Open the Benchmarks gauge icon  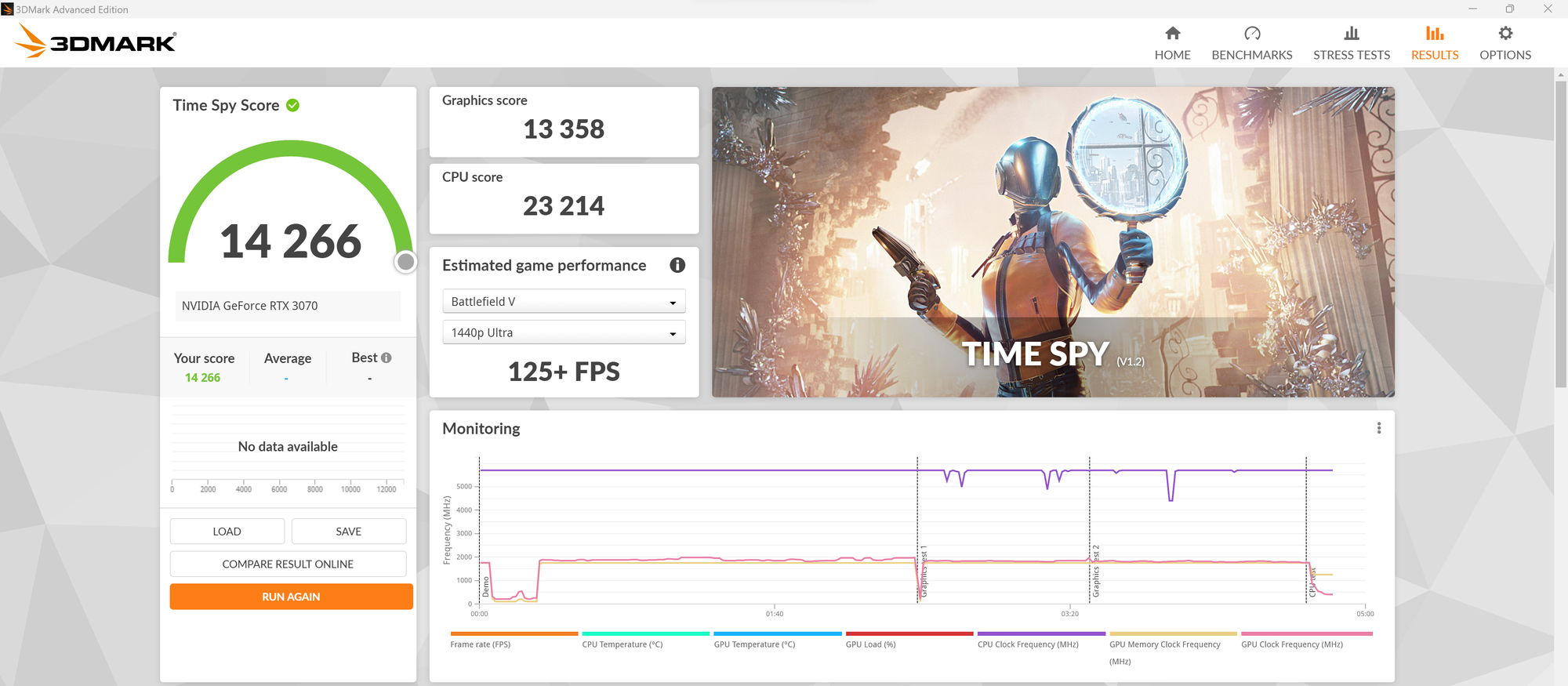(1252, 33)
